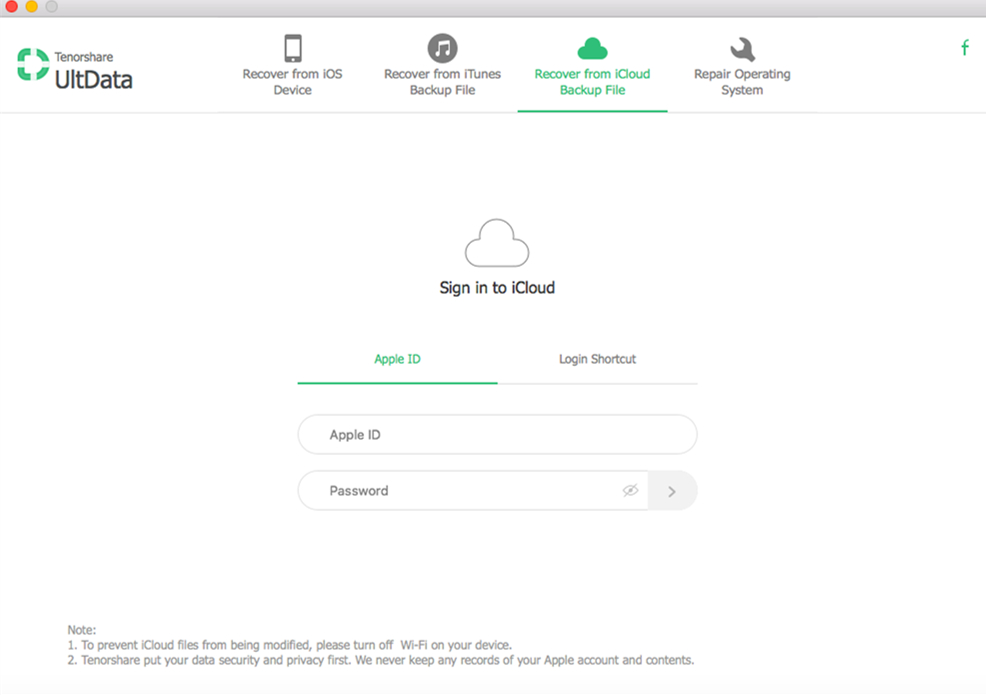The height and width of the screenshot is (695, 986).
Task: Click the large cloud outline above Sign in
Action: point(497,243)
